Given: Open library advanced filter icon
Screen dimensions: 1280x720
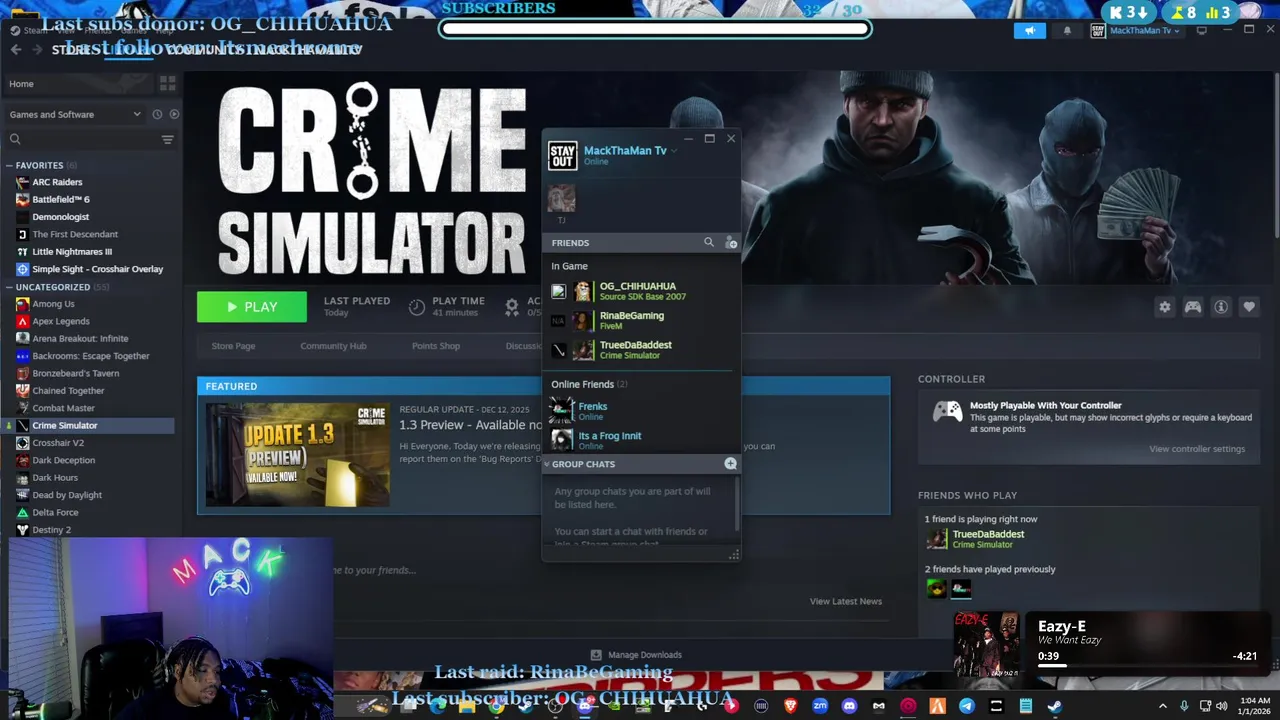Looking at the screenshot, I should click(x=167, y=139).
